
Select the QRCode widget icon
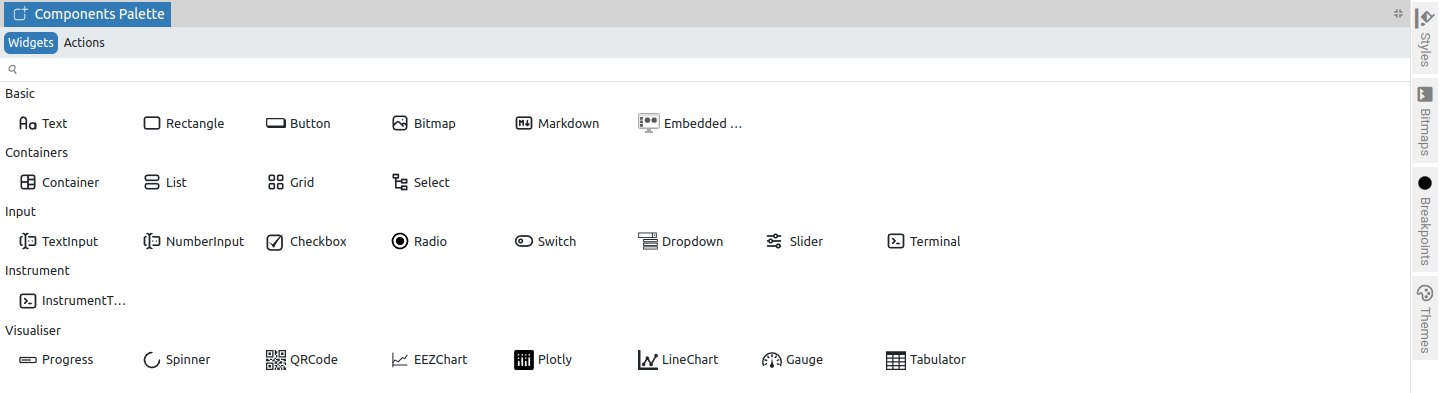(276, 360)
